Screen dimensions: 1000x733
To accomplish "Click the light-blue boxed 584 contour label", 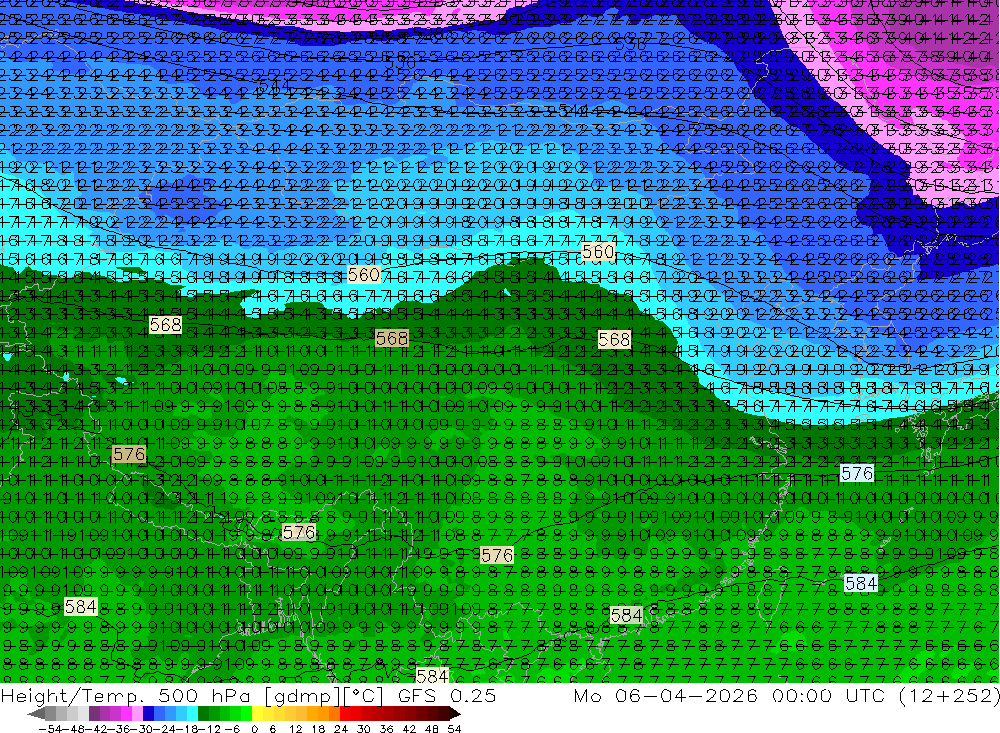I will click(x=860, y=583).
